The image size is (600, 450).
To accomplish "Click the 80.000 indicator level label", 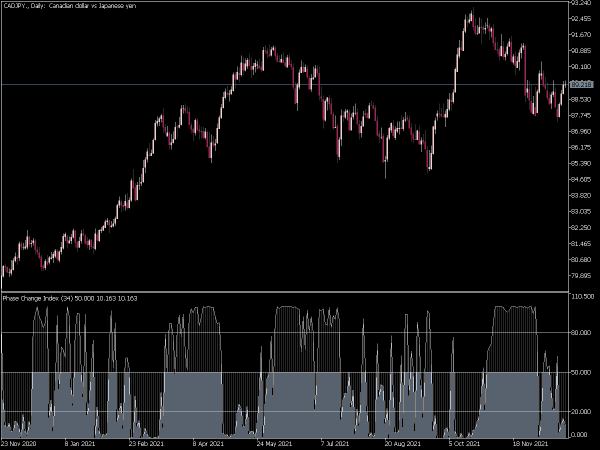I will pos(581,333).
